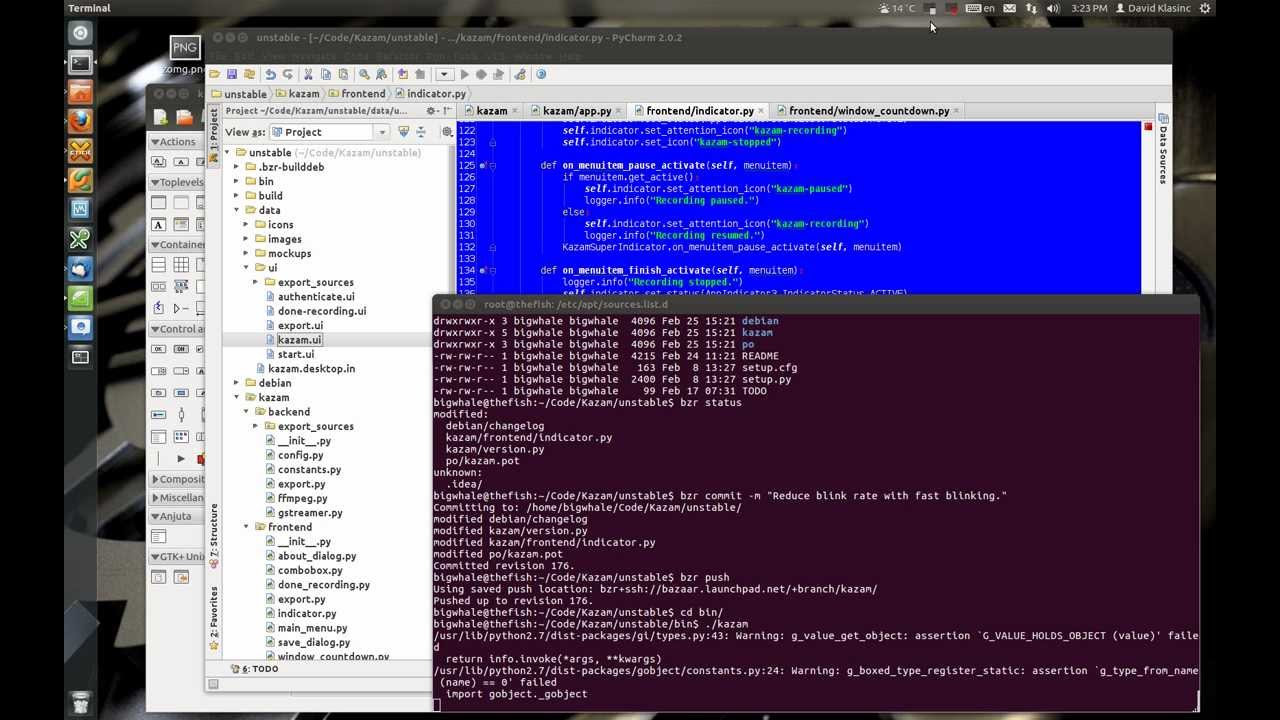Expand the Anjuta section in Glade palette
Viewport: 1280px width, 720px height.
[156, 516]
